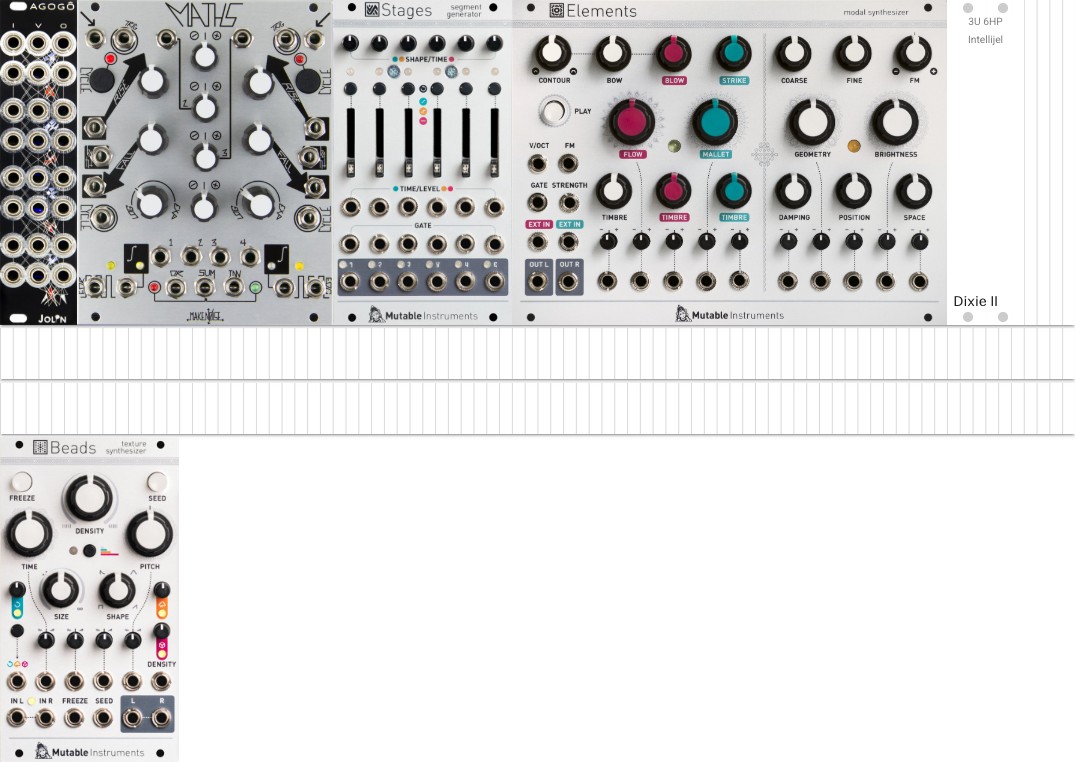Click the FINE tuning knob on Elements
The width and height of the screenshot is (1075, 762).
click(x=854, y=54)
